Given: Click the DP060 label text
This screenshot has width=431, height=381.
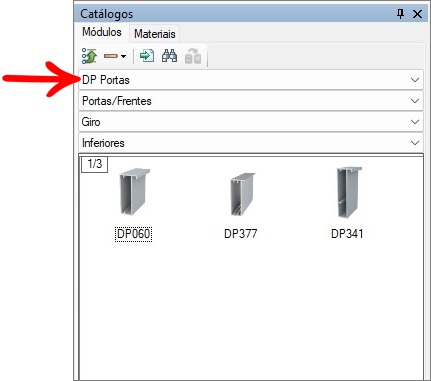Looking at the screenshot, I should (x=134, y=234).
